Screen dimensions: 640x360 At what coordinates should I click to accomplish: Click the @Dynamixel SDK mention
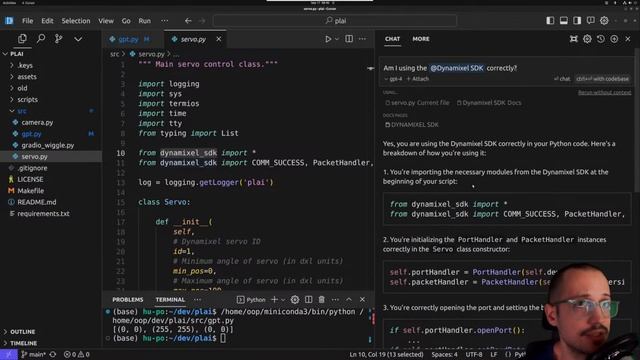pyautogui.click(x=457, y=68)
